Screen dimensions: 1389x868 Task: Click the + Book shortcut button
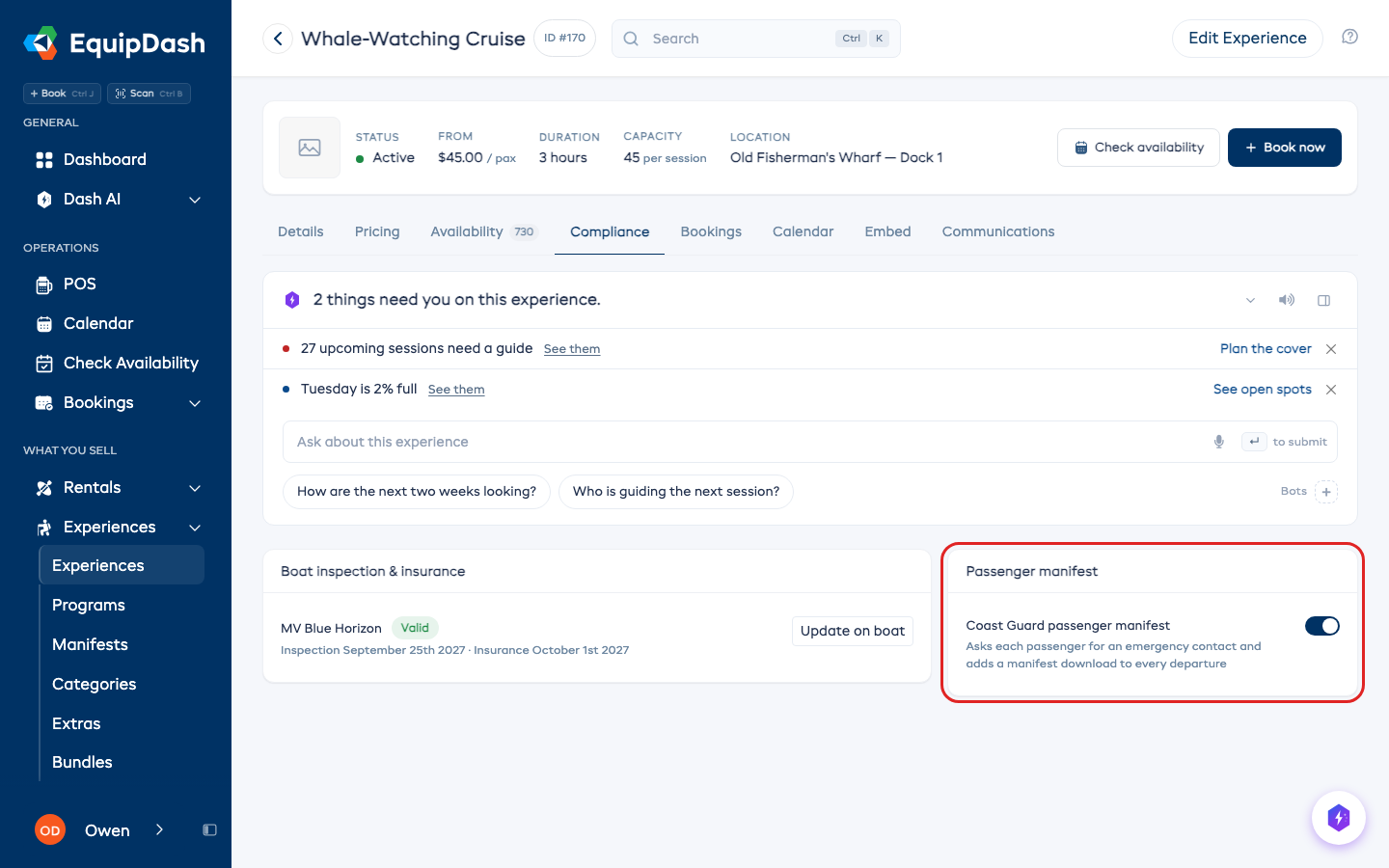(62, 94)
